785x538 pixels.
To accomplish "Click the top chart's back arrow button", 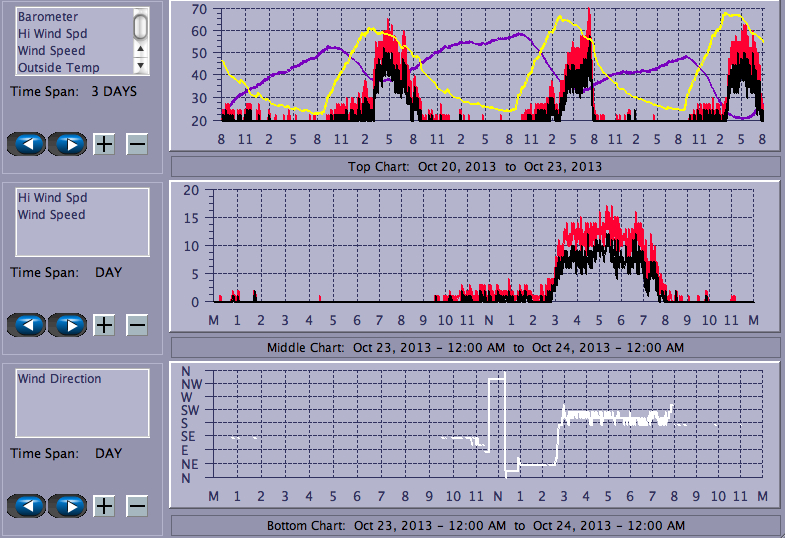I will click(27, 144).
